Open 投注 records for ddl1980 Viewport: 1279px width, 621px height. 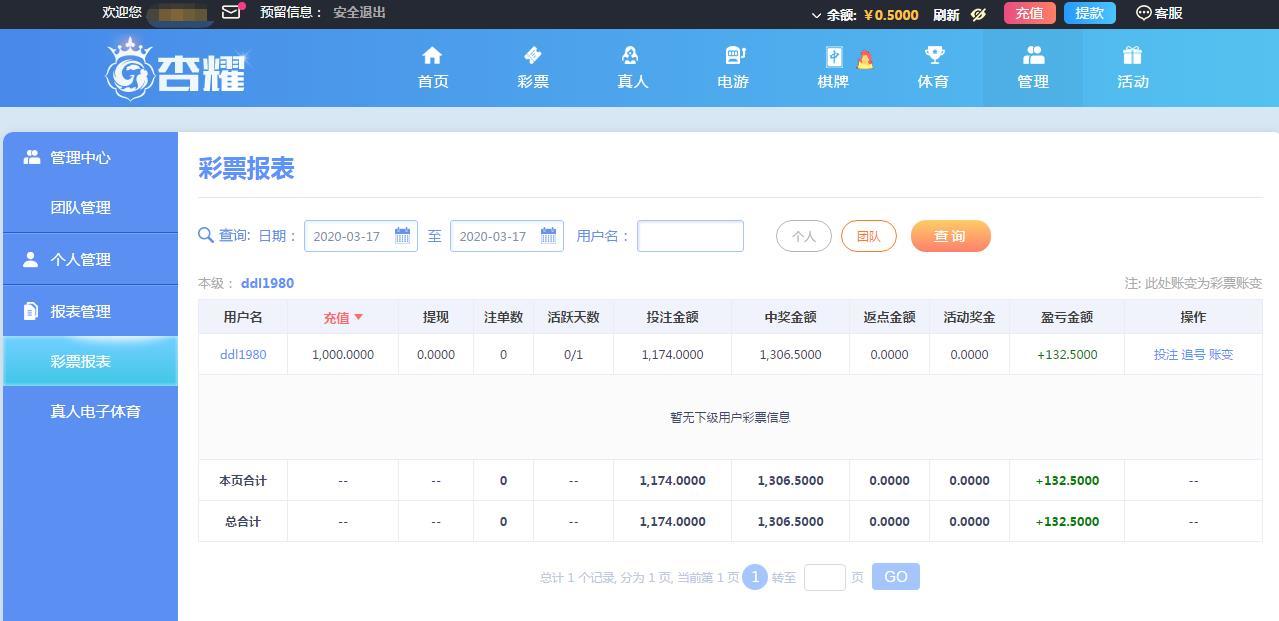coord(1165,354)
